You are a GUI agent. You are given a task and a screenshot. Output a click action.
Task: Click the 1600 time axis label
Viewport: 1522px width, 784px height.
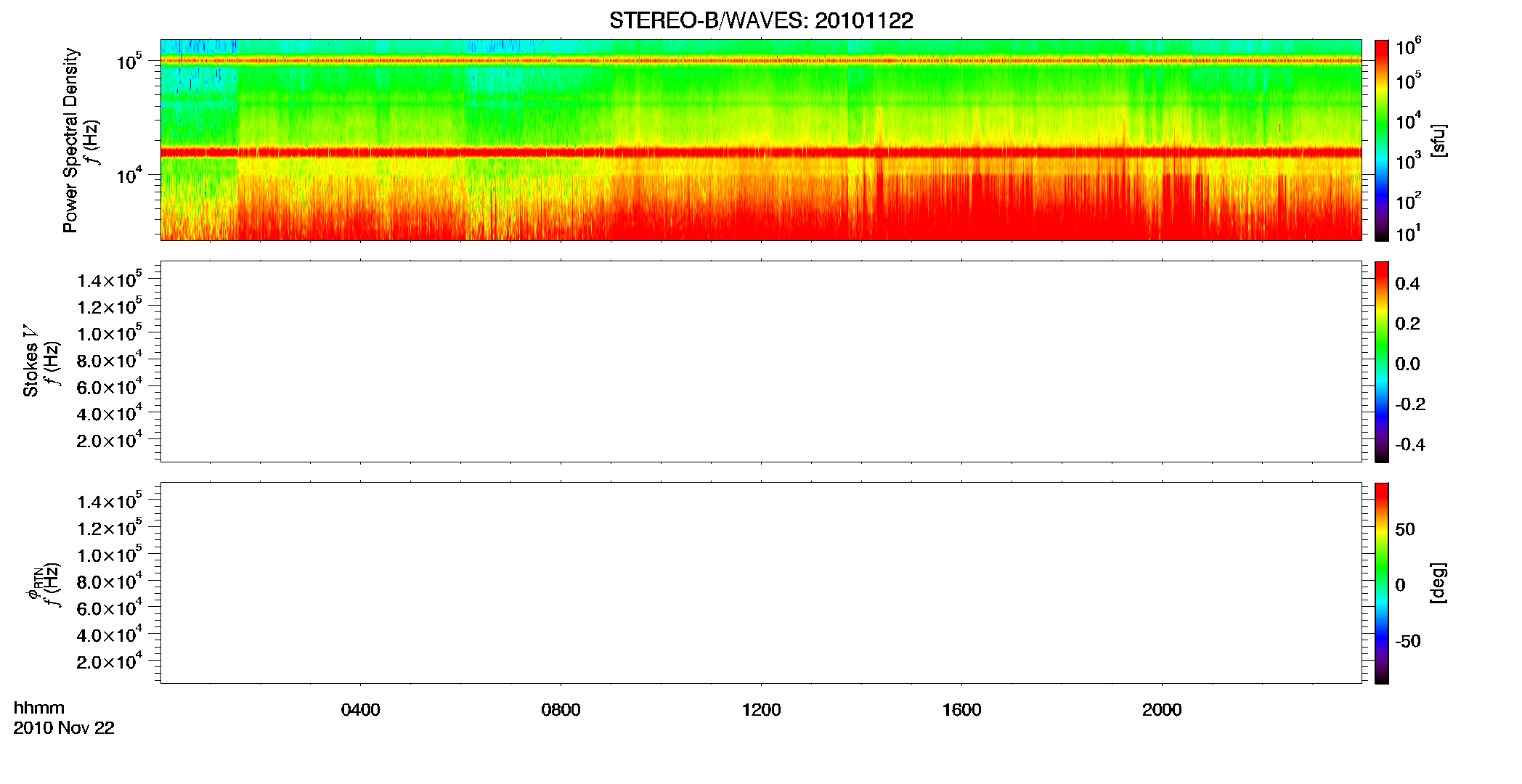[x=961, y=710]
